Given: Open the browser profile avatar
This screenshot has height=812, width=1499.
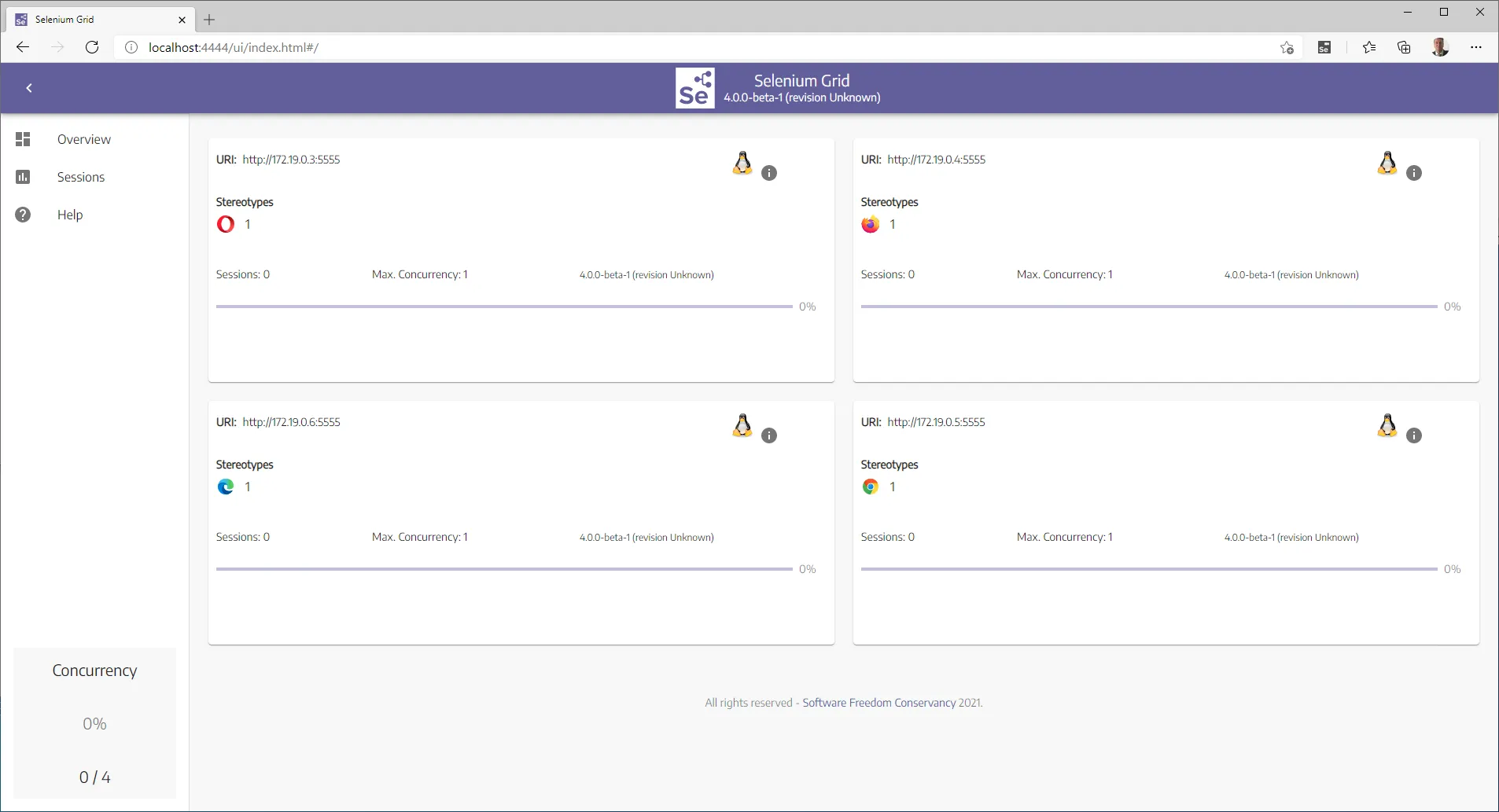Looking at the screenshot, I should (x=1440, y=47).
